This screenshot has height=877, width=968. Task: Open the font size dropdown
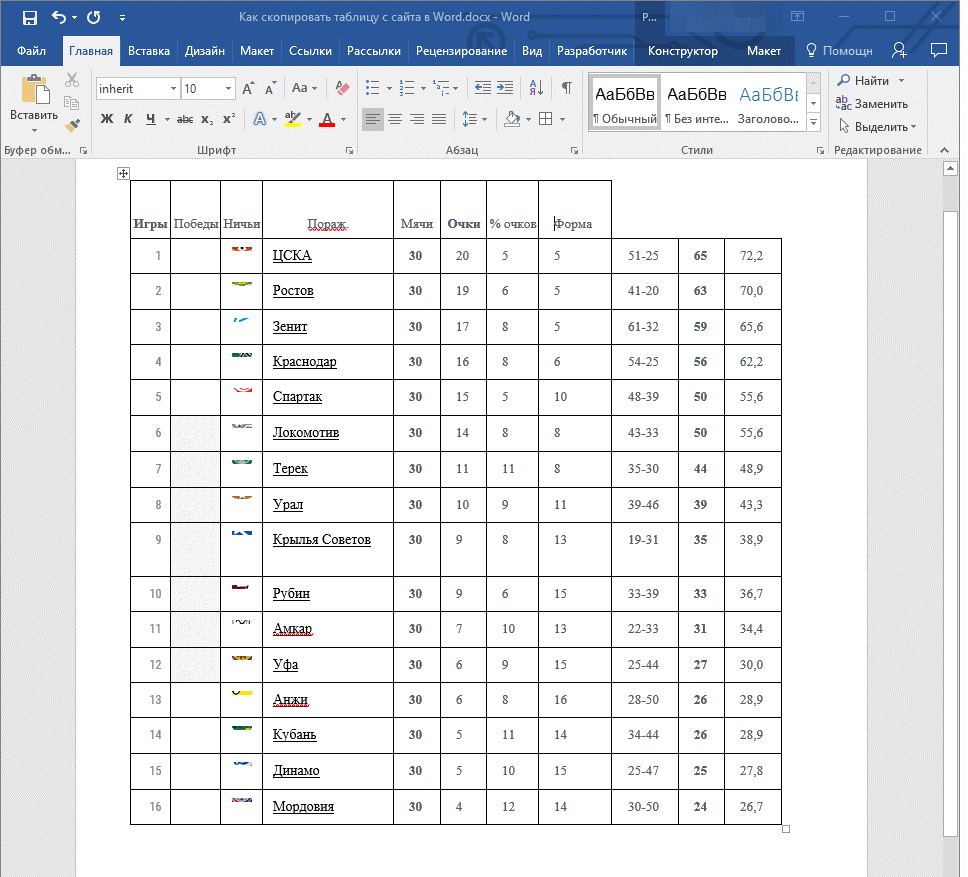(x=229, y=89)
